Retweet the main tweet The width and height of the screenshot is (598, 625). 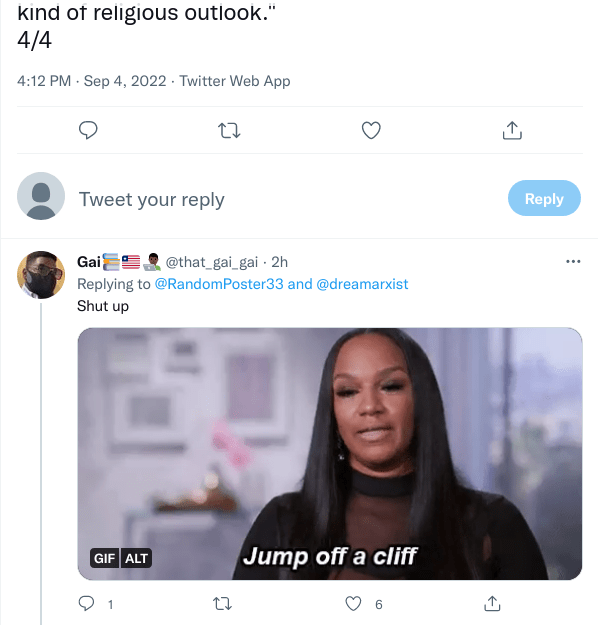229,130
